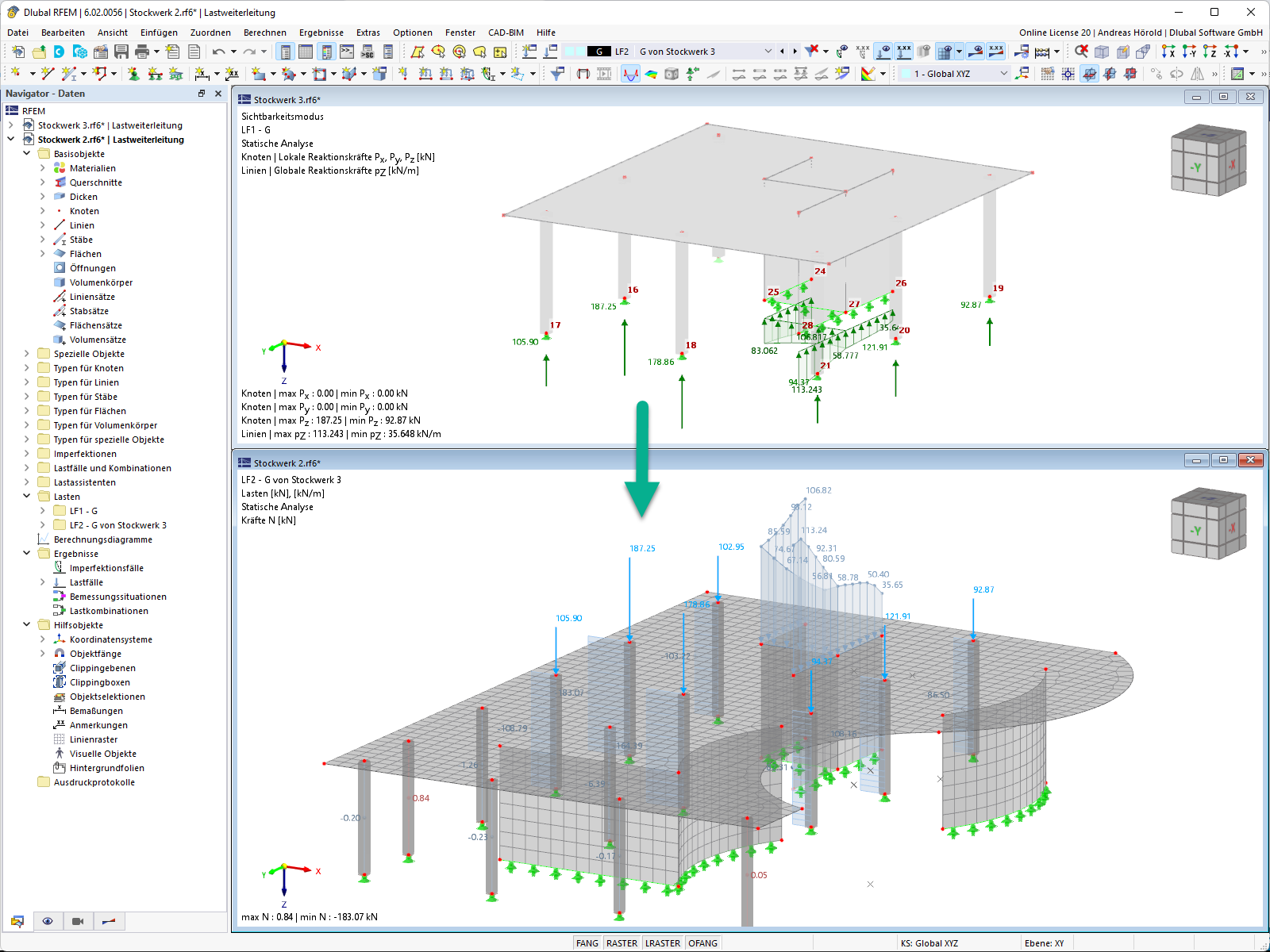This screenshot has width=1270, height=952.
Task: Click the open file folder icon
Action: tap(38, 52)
